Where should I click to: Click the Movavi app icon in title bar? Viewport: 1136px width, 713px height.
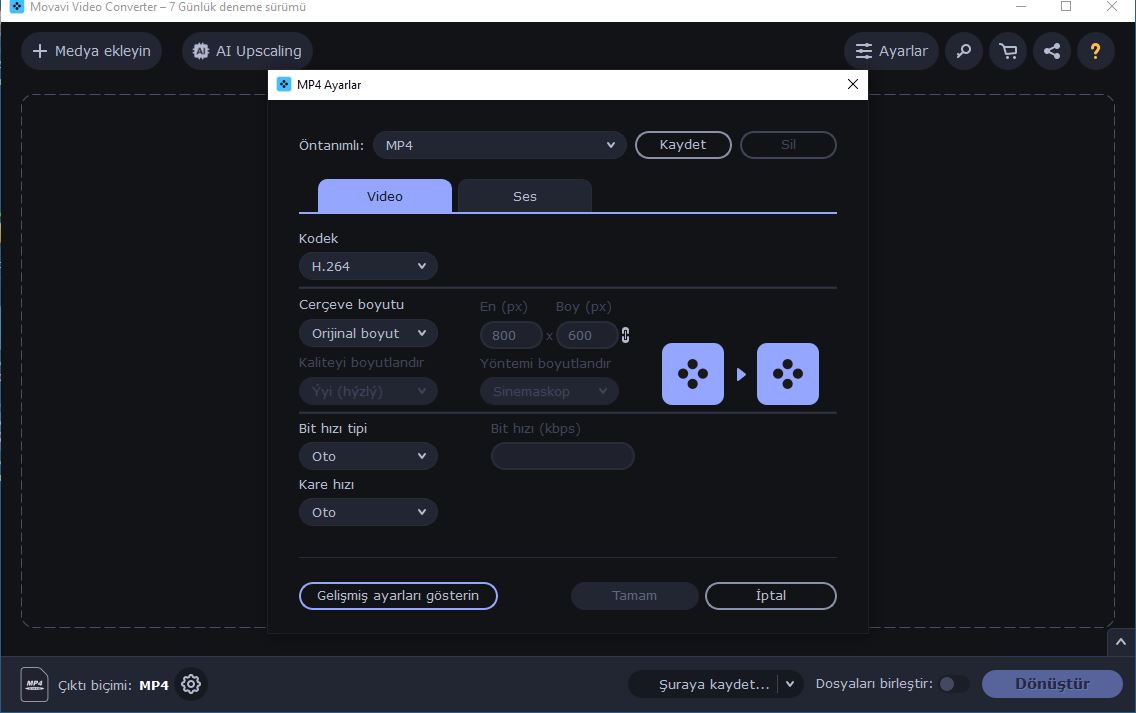click(16, 7)
